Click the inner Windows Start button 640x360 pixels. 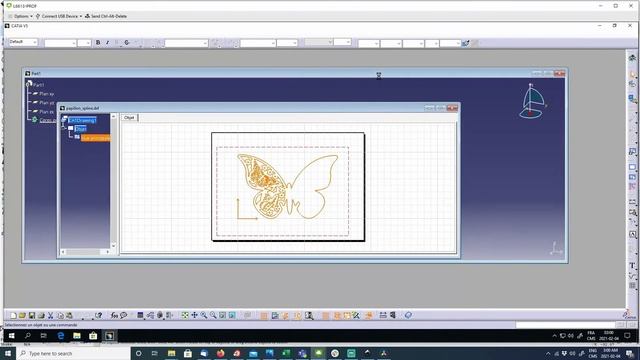[11, 336]
